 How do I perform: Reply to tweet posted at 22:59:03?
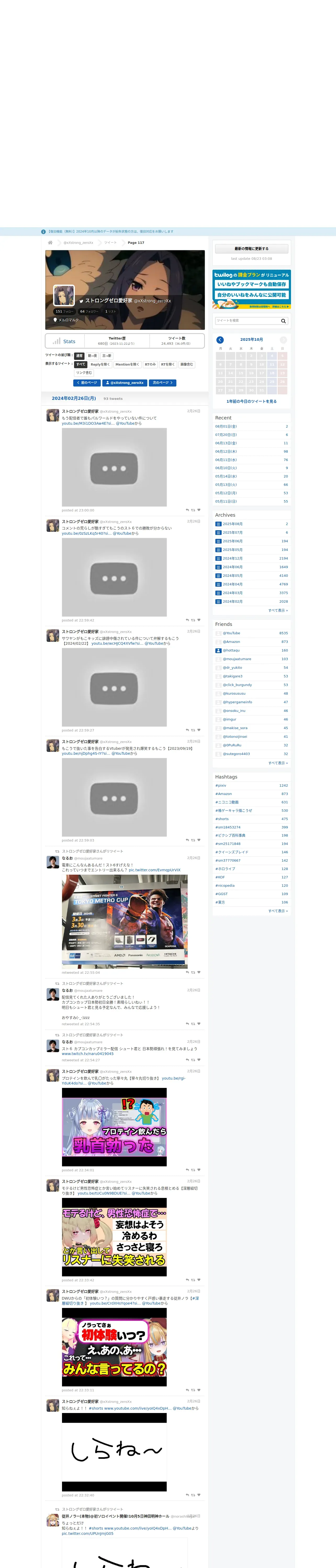pos(187,840)
